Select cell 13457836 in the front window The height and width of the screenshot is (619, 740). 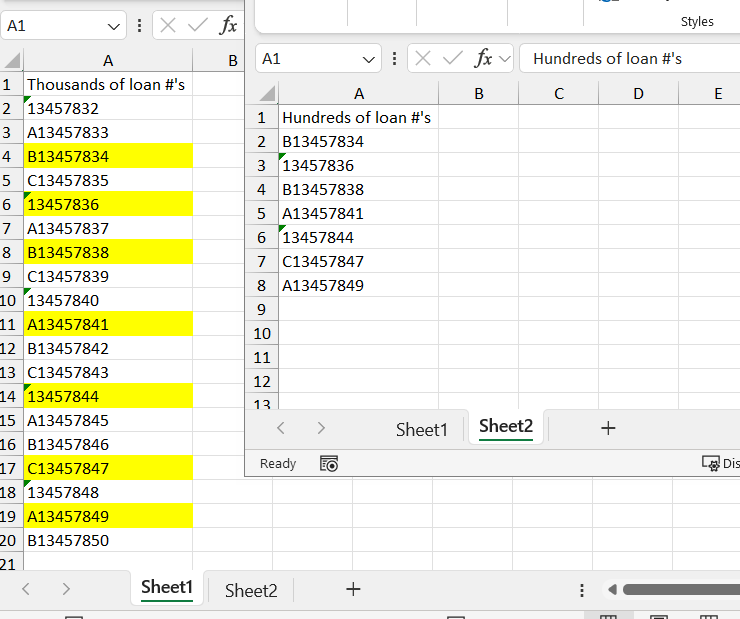pyautogui.click(x=359, y=165)
